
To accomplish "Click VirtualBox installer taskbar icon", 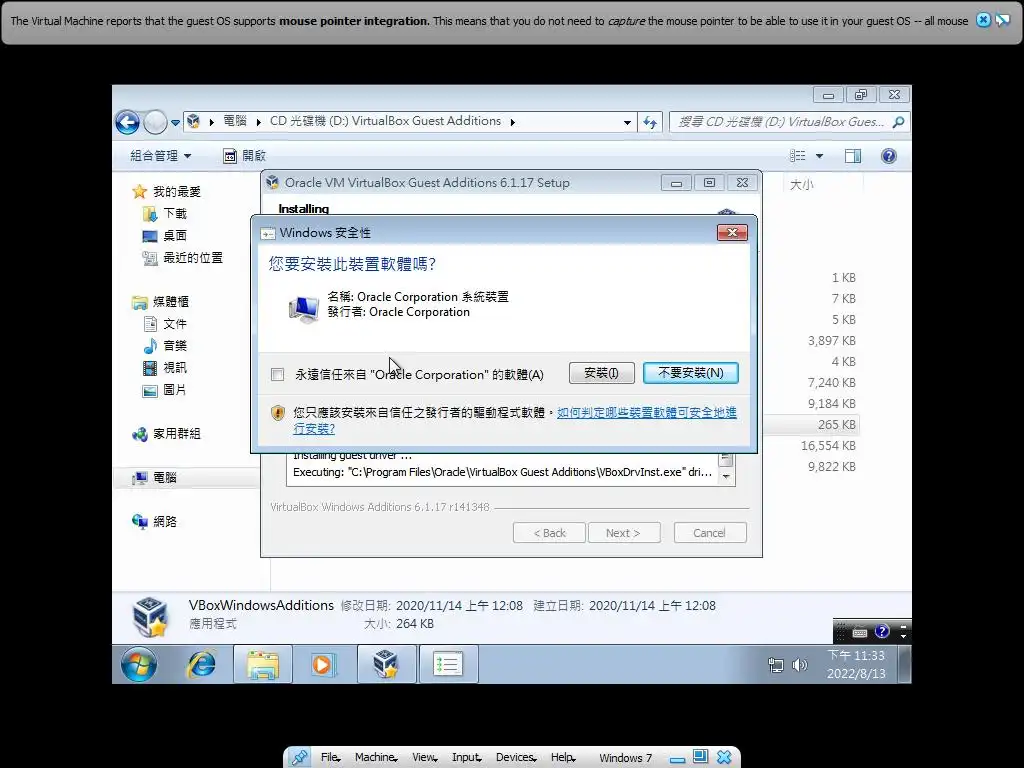I will point(386,665).
